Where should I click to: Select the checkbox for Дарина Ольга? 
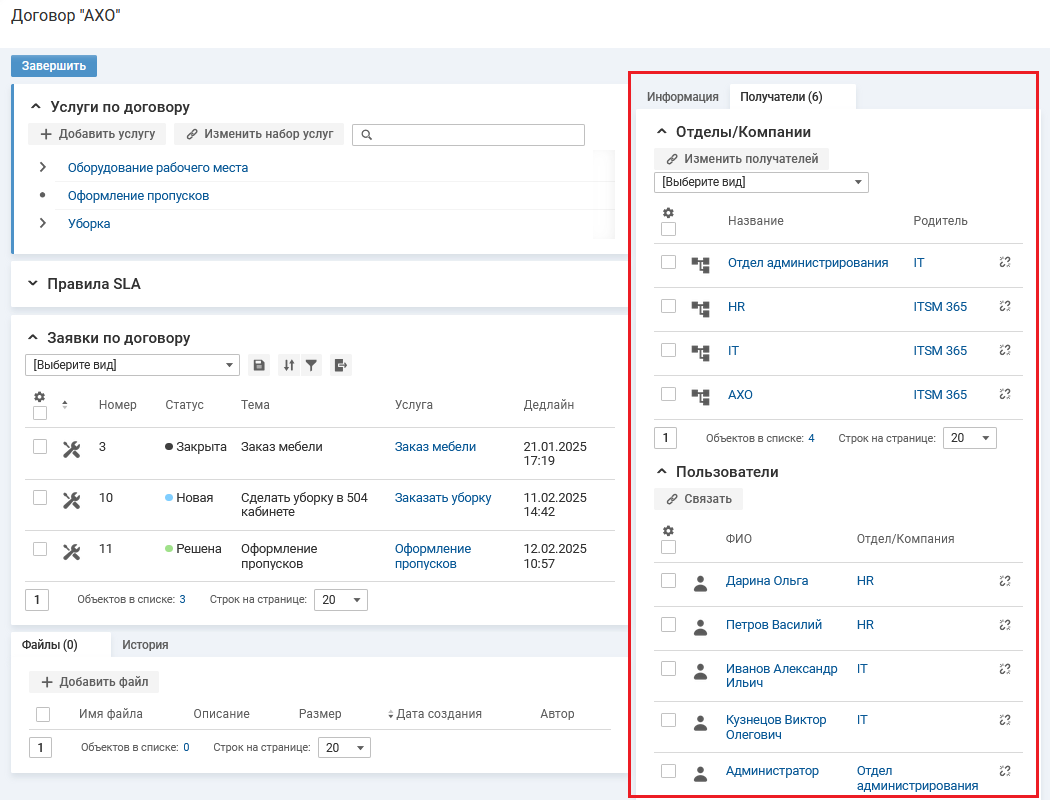pos(668,580)
